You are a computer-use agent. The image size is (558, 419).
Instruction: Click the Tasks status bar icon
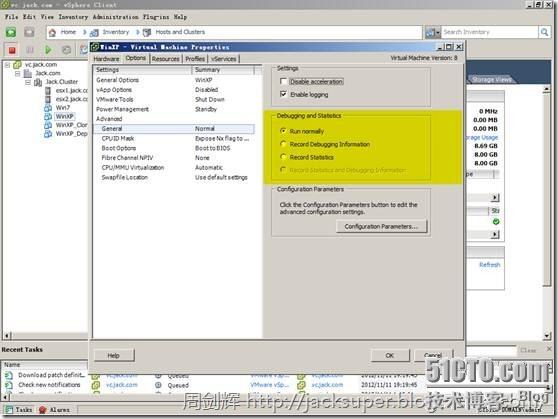tap(9, 410)
